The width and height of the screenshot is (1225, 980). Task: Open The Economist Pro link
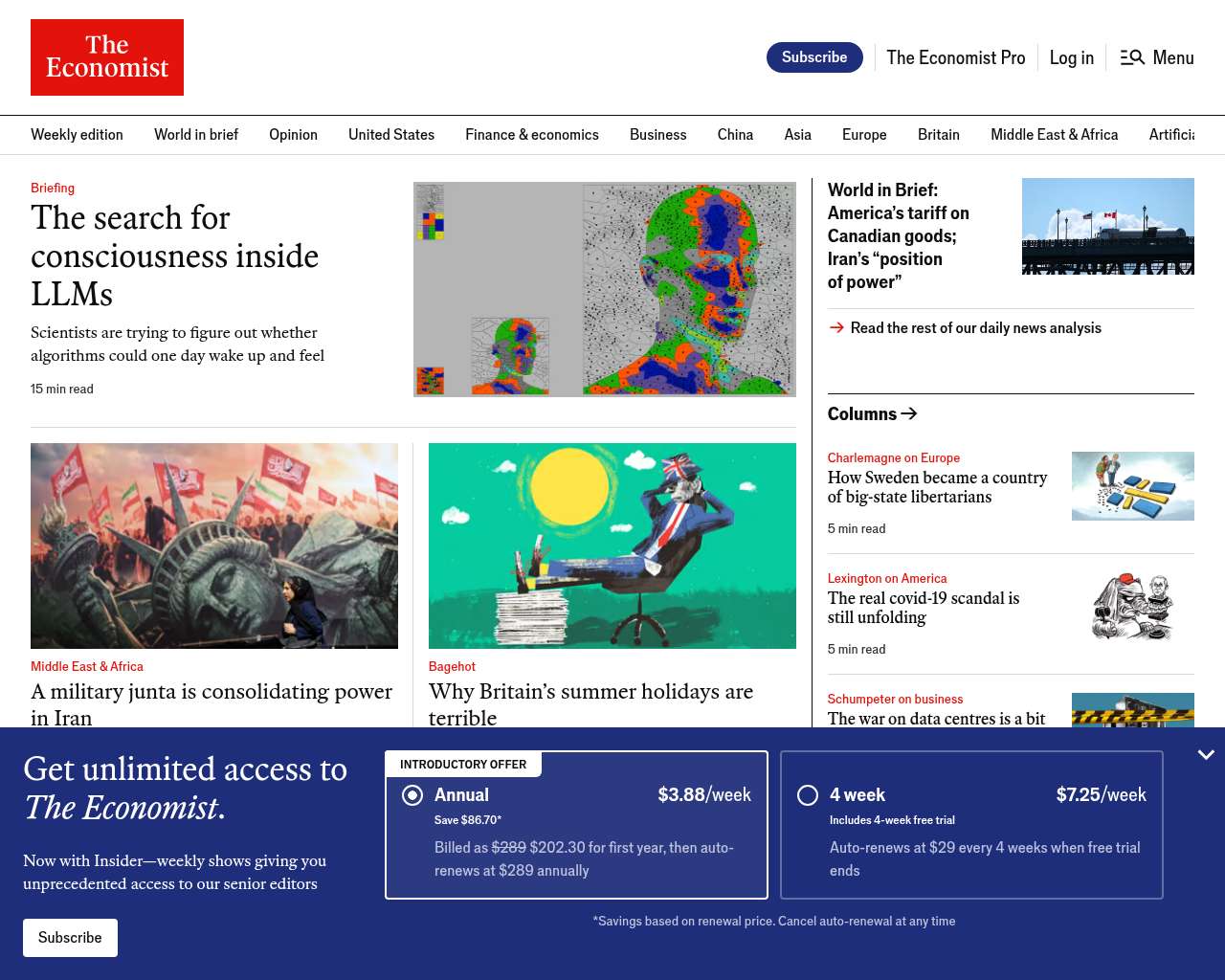click(956, 57)
